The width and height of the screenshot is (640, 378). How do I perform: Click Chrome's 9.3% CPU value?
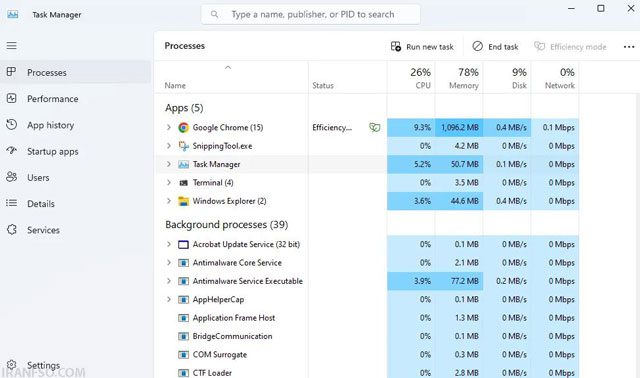422,127
